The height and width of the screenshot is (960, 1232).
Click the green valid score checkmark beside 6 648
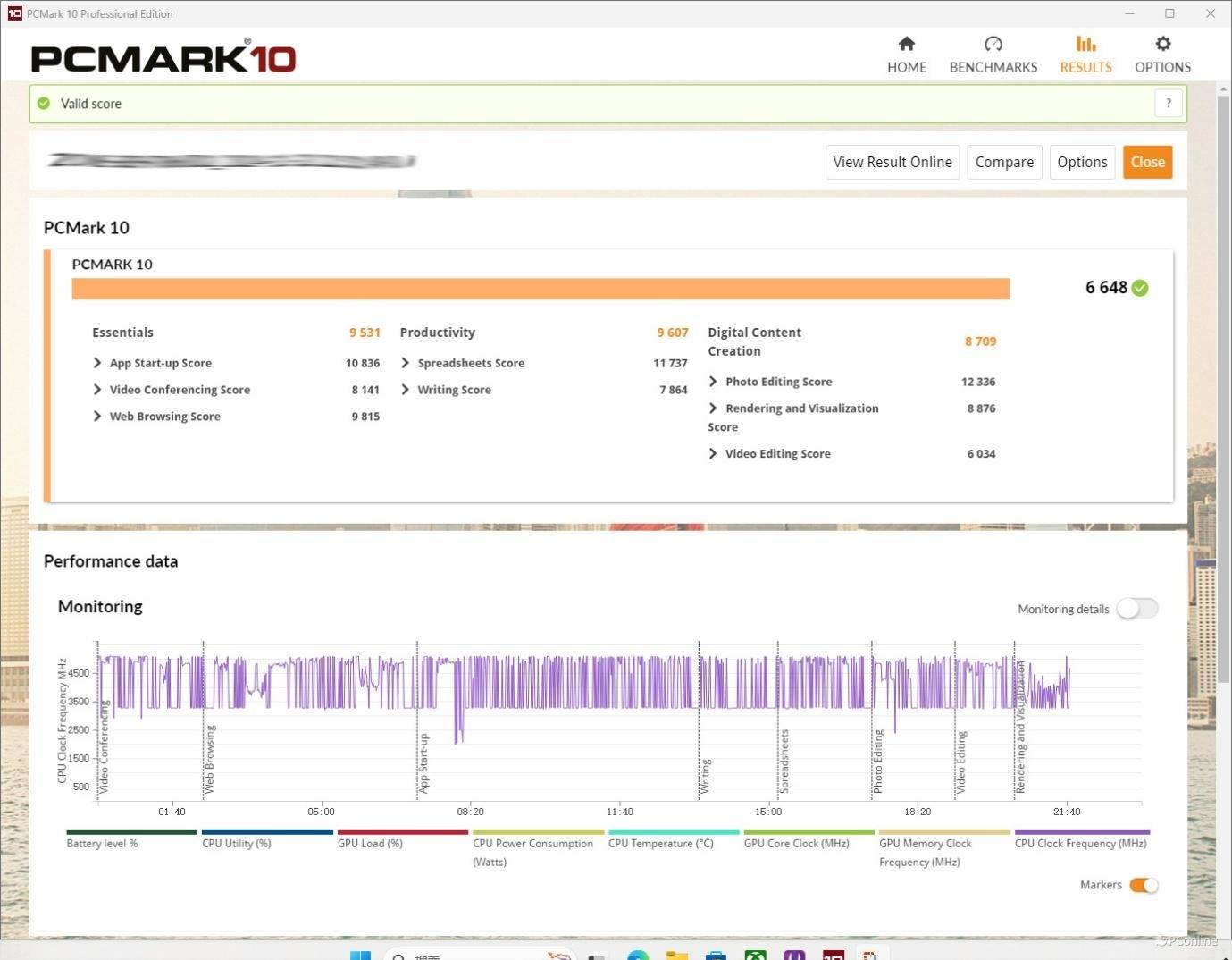(x=1140, y=288)
